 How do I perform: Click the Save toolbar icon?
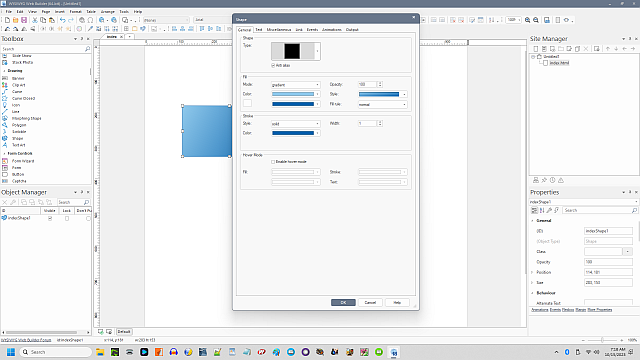click(x=24, y=20)
